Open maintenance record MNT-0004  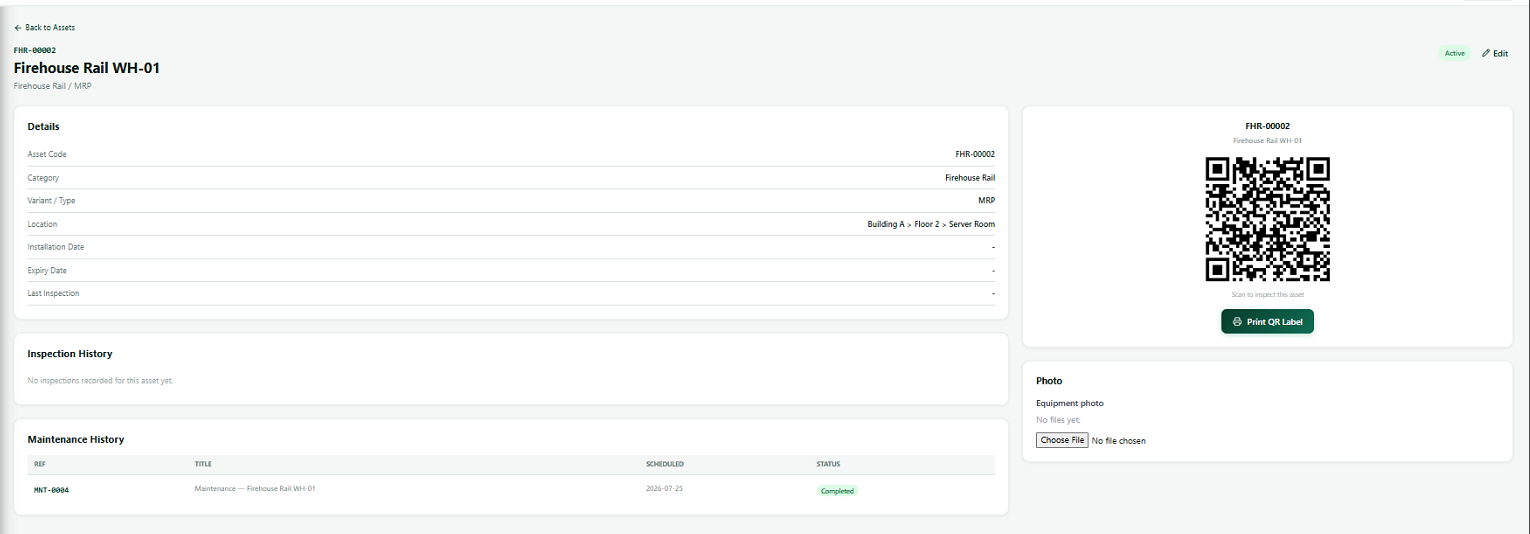click(51, 491)
